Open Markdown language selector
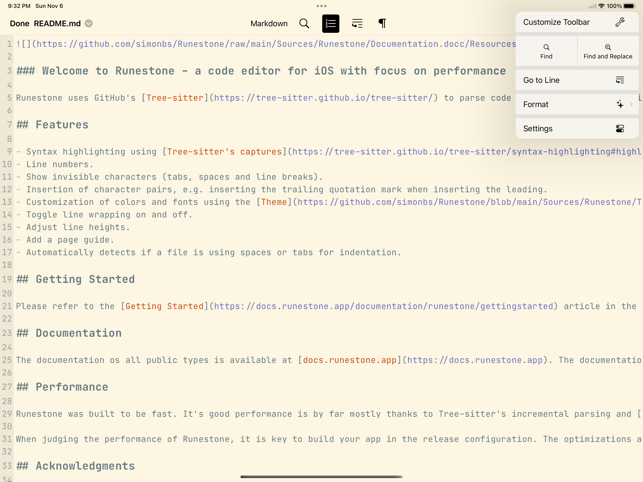The height and width of the screenshot is (482, 643). (269, 23)
